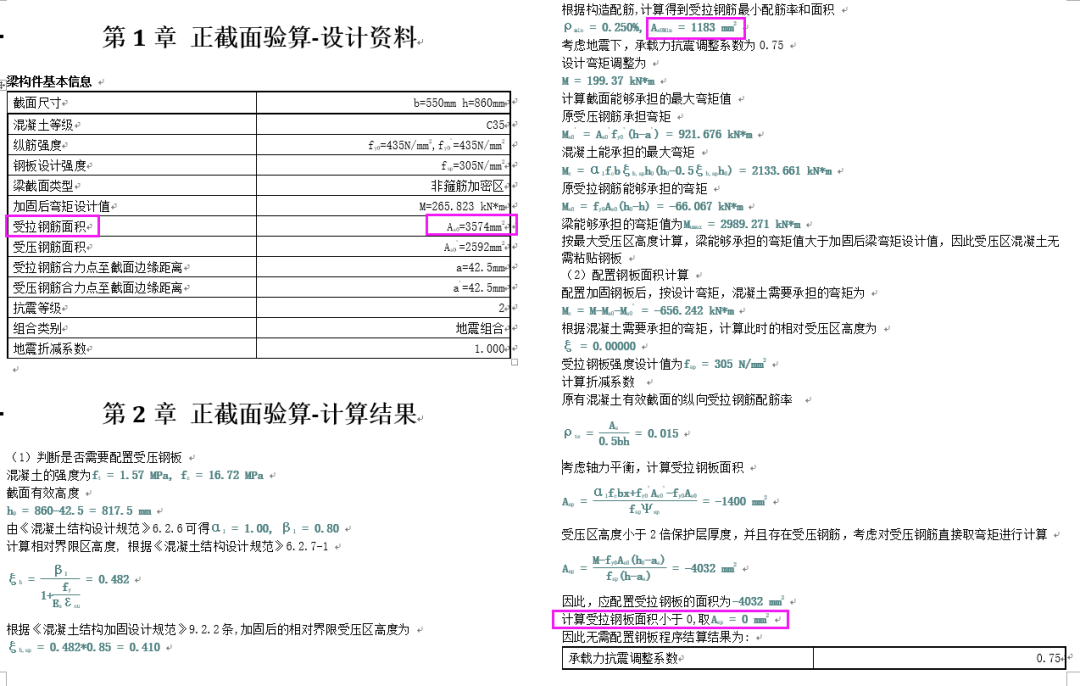Viewport: 1080px width, 686px height.
Task: Select the title 梁构件基本信息 above the table
Action: coord(49,82)
